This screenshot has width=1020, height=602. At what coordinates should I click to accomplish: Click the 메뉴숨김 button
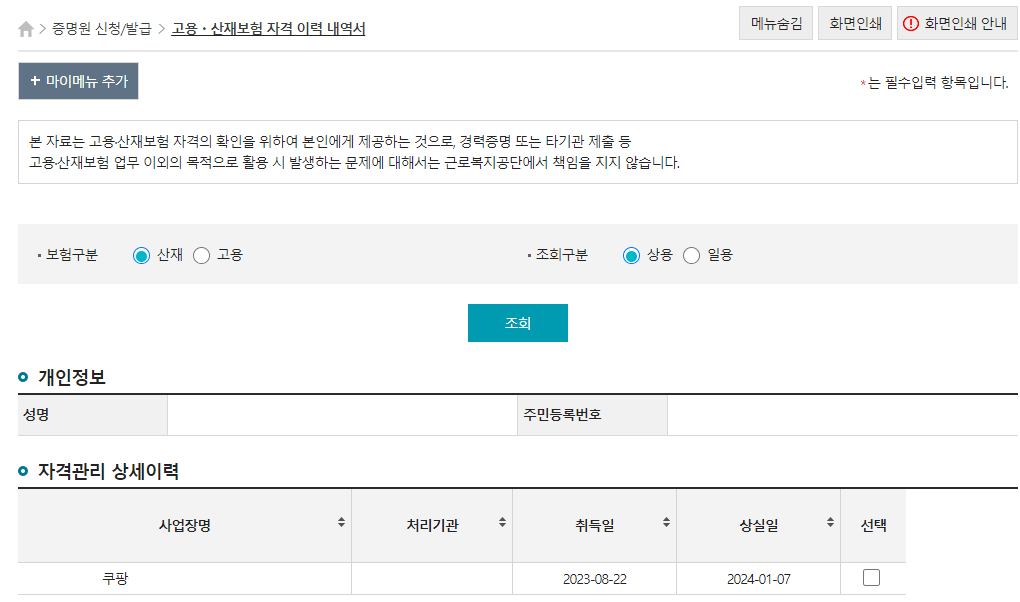(x=776, y=24)
